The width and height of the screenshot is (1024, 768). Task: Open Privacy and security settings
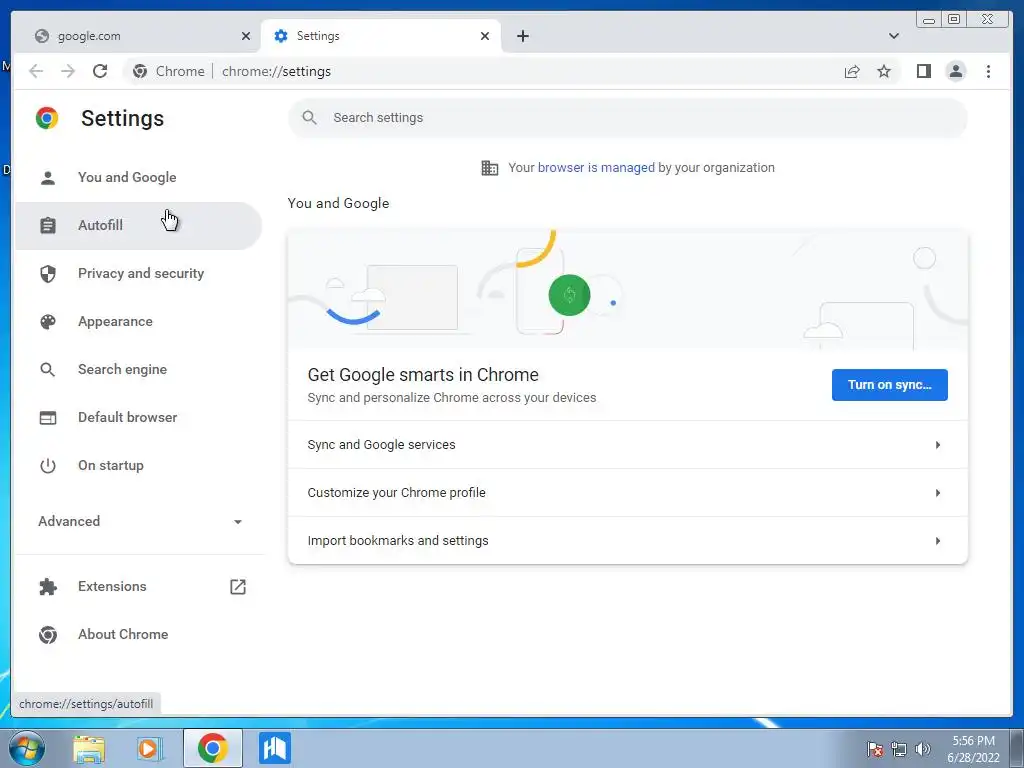(139, 274)
